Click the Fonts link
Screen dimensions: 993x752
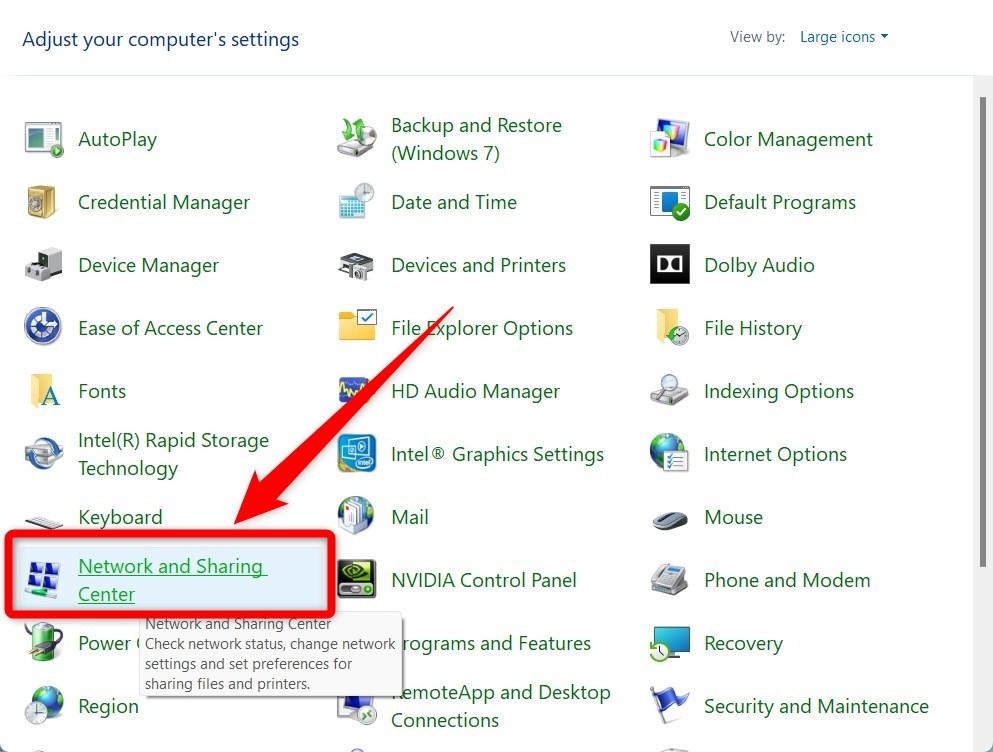click(102, 391)
